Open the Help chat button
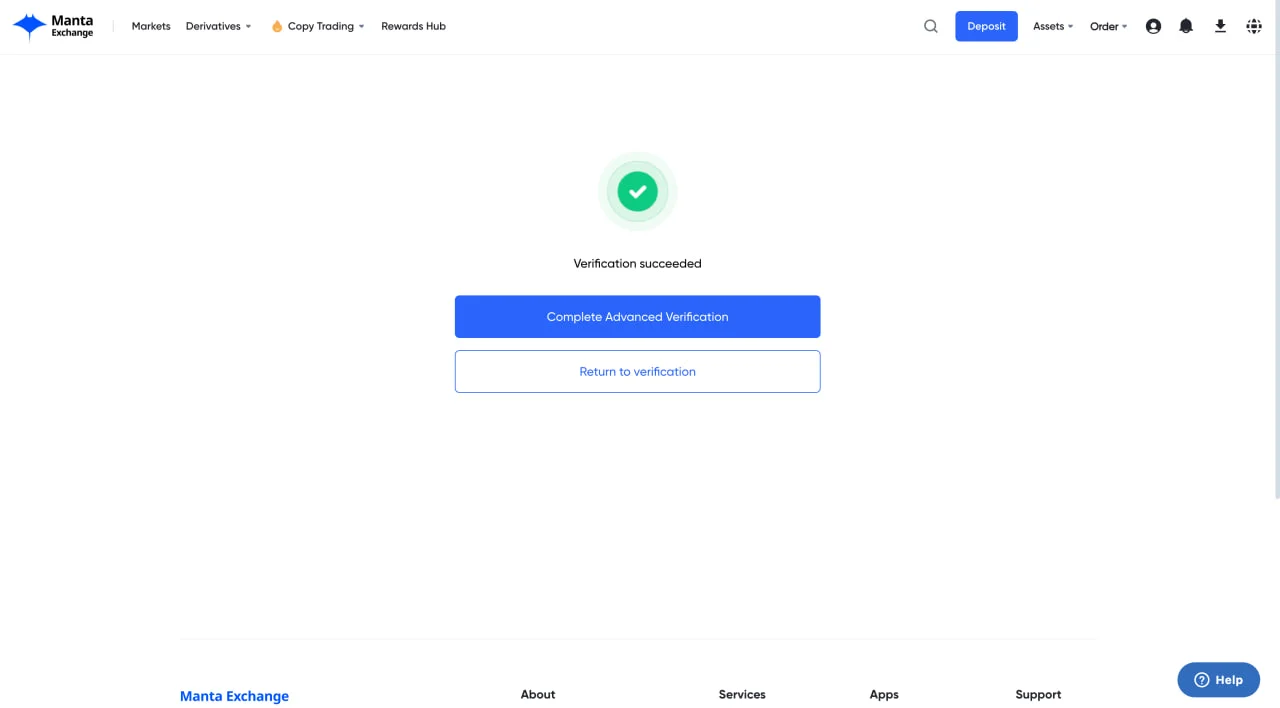1280x708 pixels. click(1218, 680)
